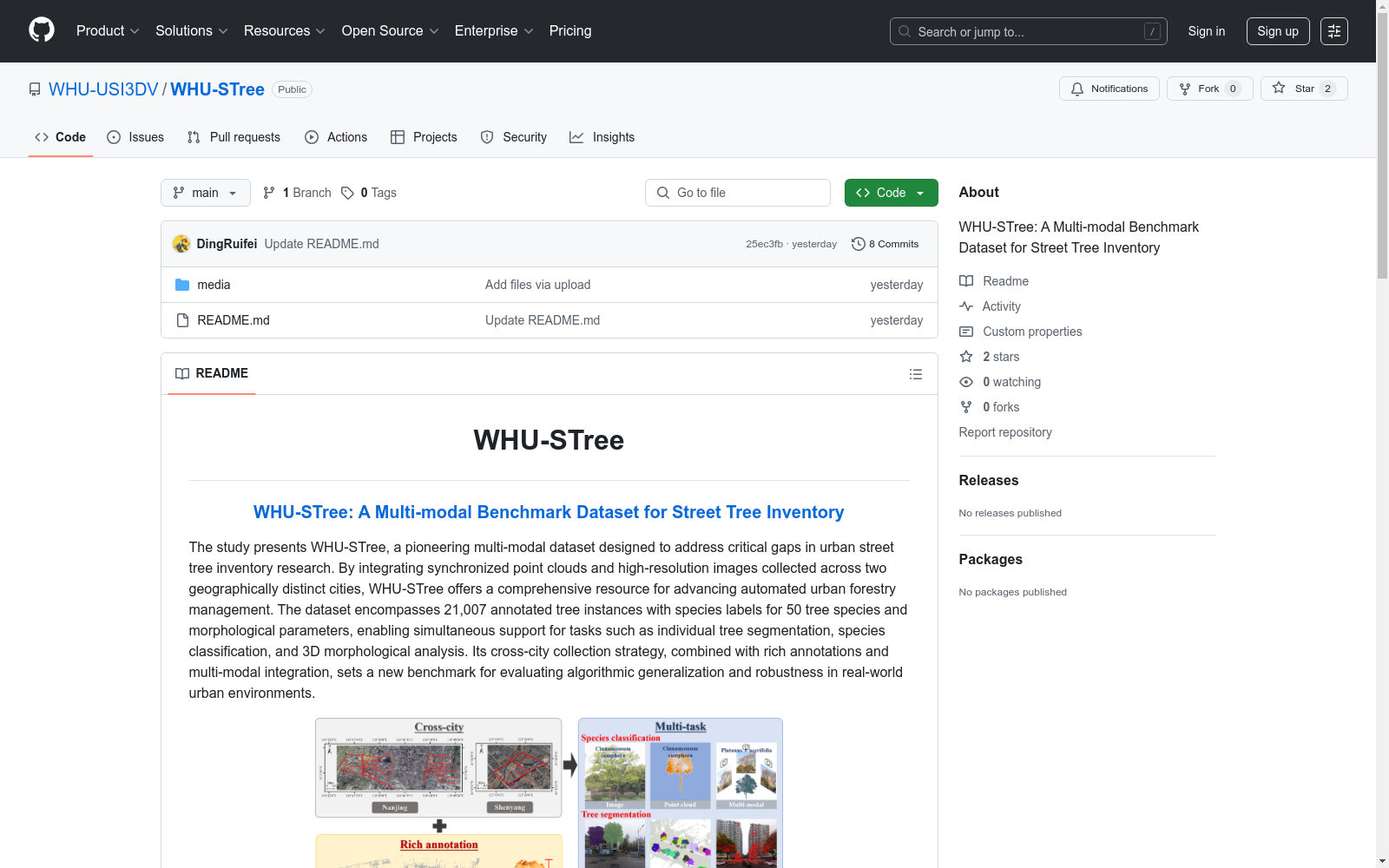View the 8 Commits history
This screenshot has height=868, width=1389.
pos(885,244)
